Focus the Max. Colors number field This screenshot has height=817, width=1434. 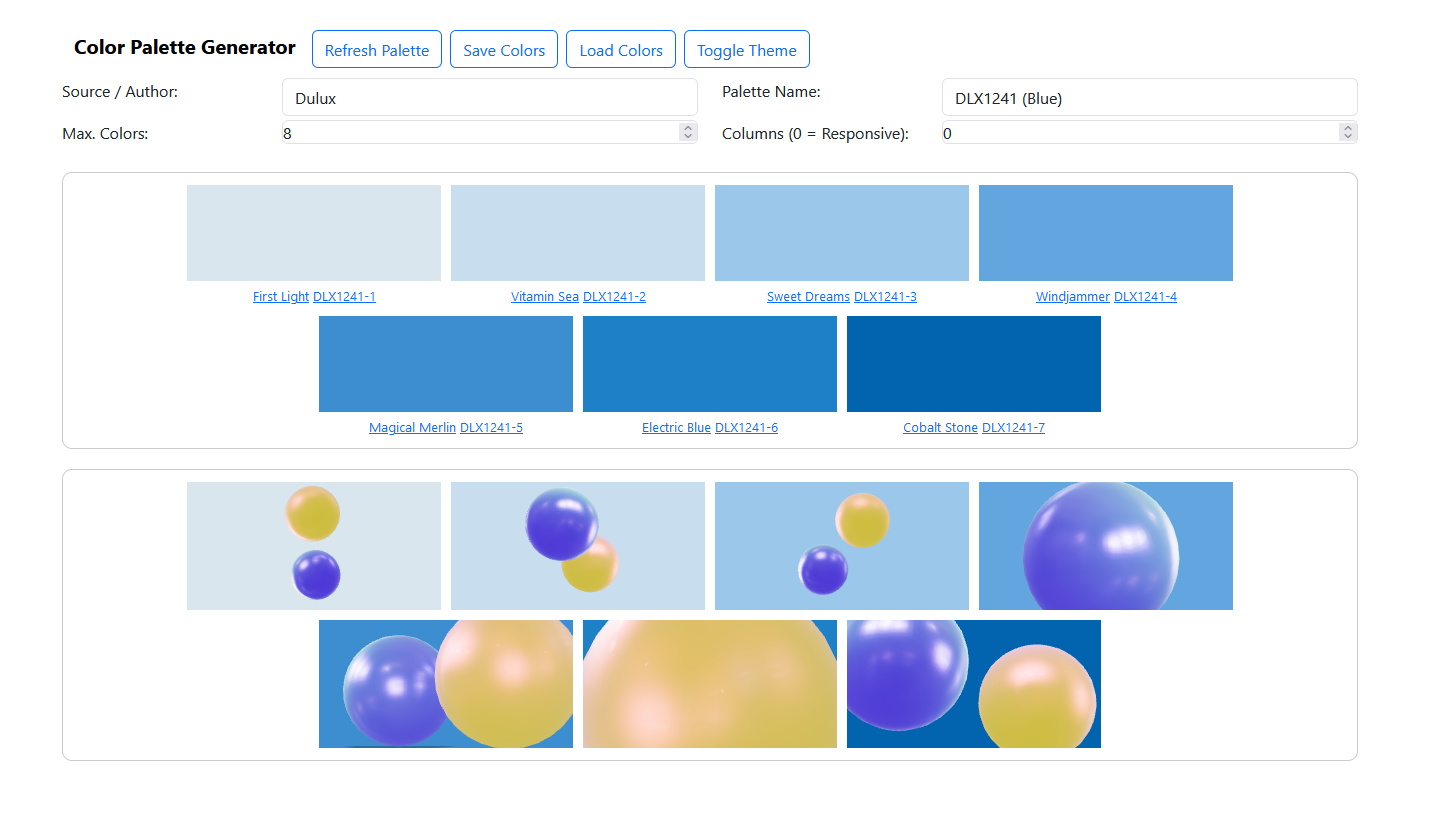490,132
